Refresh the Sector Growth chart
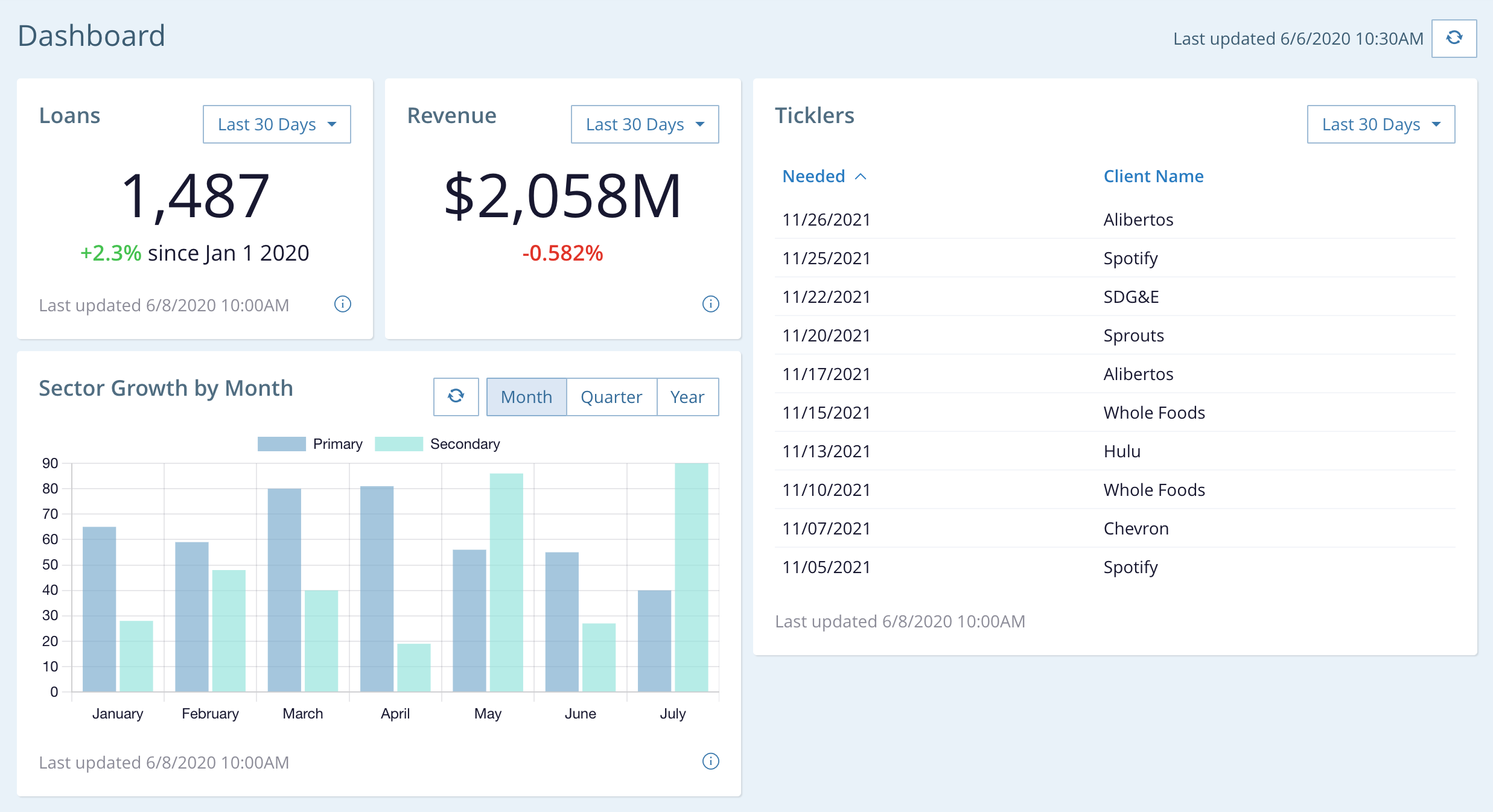Image resolution: width=1493 pixels, height=812 pixels. (456, 396)
